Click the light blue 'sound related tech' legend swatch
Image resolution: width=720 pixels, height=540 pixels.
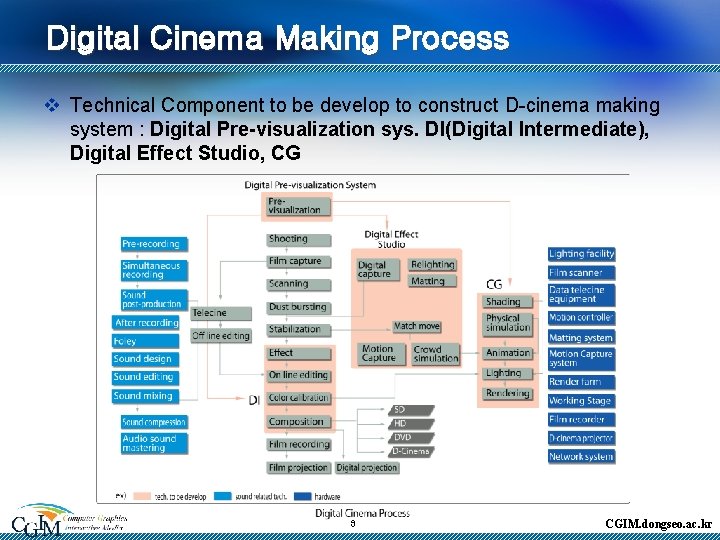pyautogui.click(x=223, y=496)
